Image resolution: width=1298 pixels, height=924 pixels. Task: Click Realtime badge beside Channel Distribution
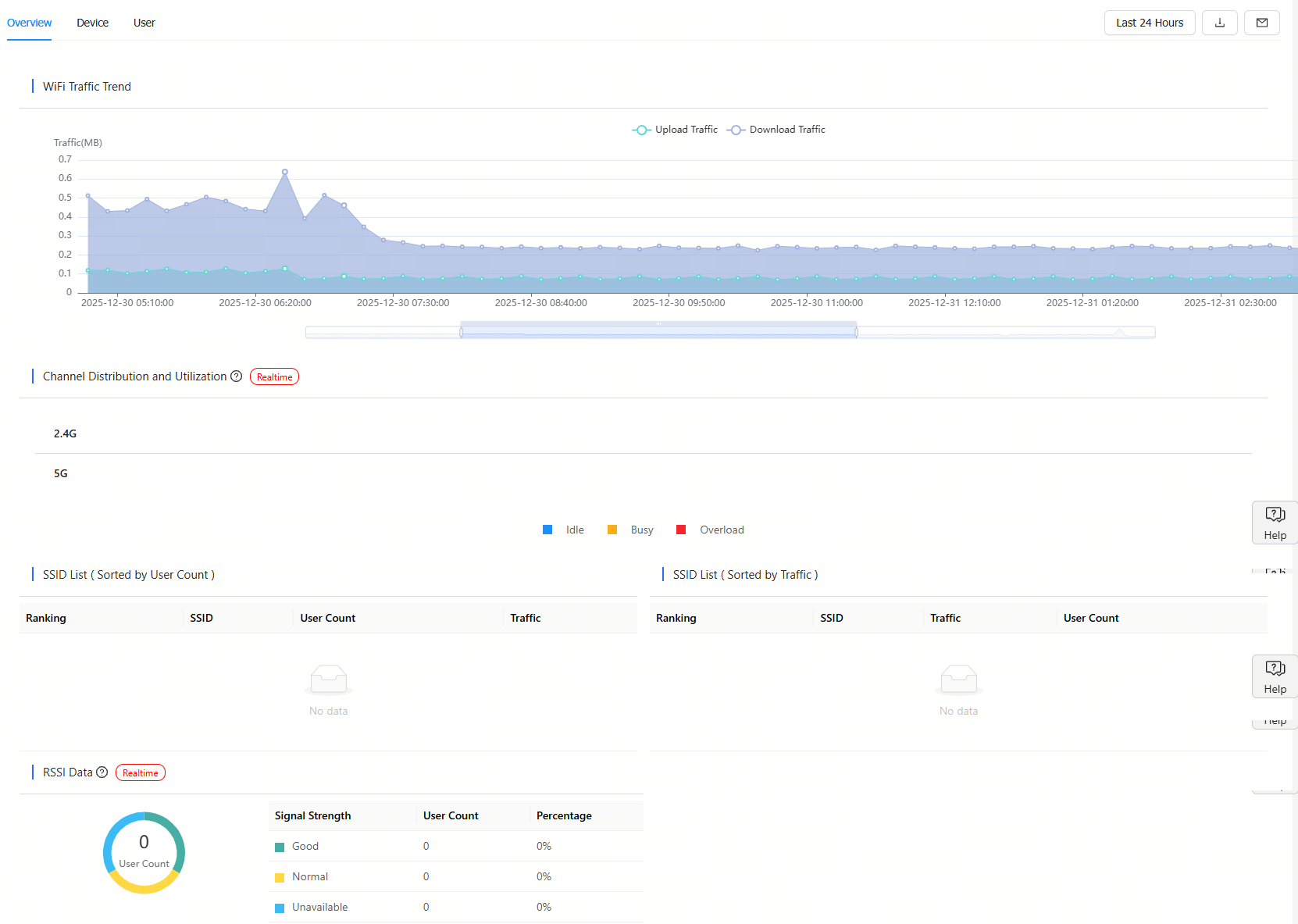click(274, 376)
